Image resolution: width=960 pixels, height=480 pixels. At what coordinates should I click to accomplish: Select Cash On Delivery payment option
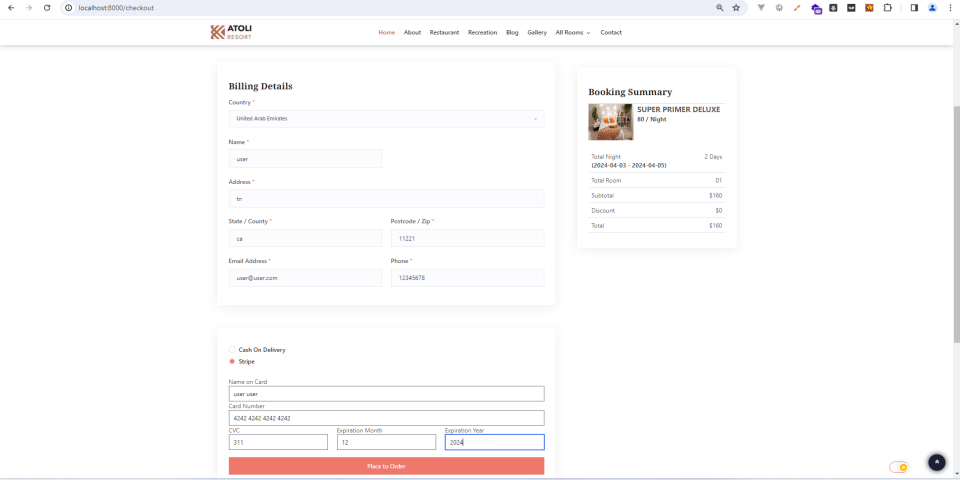pyautogui.click(x=232, y=350)
